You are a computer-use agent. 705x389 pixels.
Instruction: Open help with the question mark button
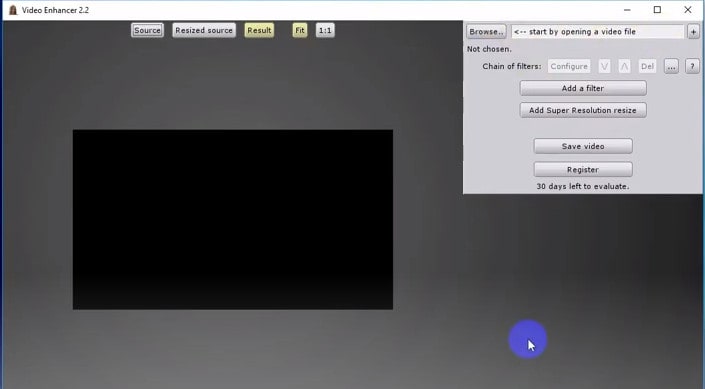692,66
